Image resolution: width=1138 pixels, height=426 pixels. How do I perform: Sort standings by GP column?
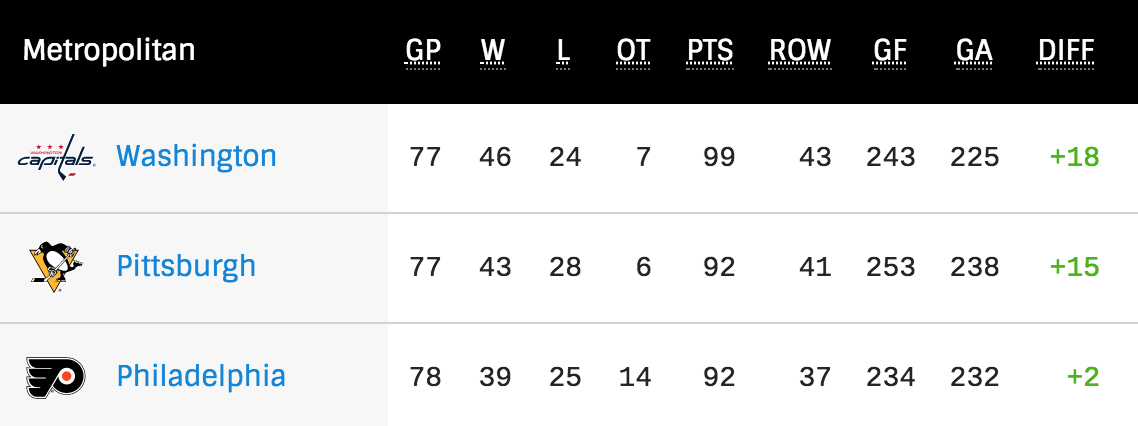(x=424, y=51)
